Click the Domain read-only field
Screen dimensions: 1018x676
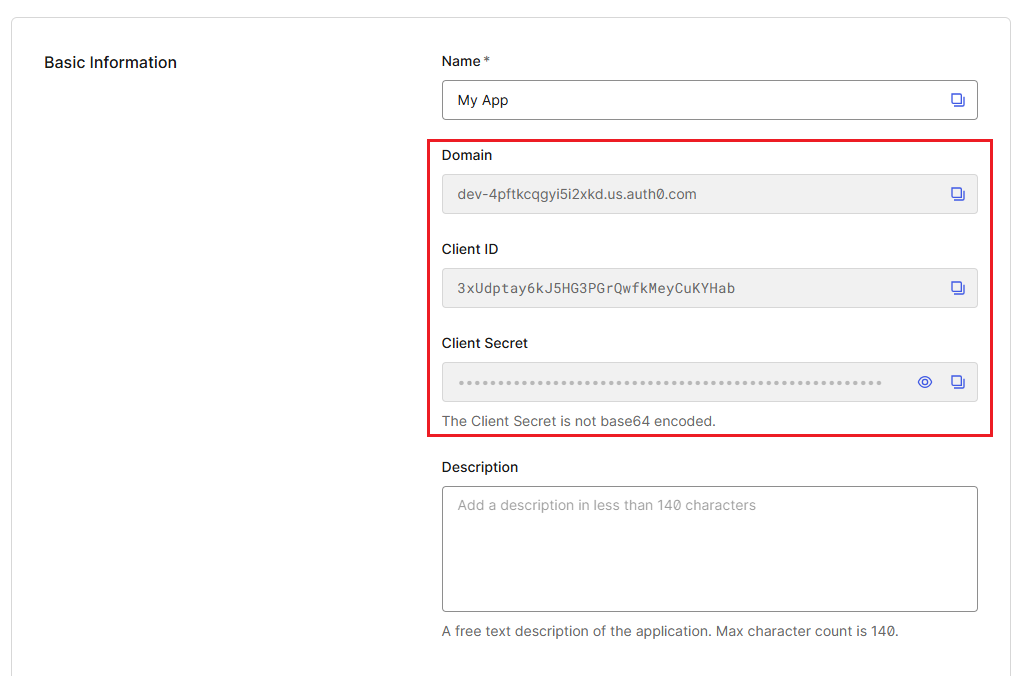(x=690, y=194)
